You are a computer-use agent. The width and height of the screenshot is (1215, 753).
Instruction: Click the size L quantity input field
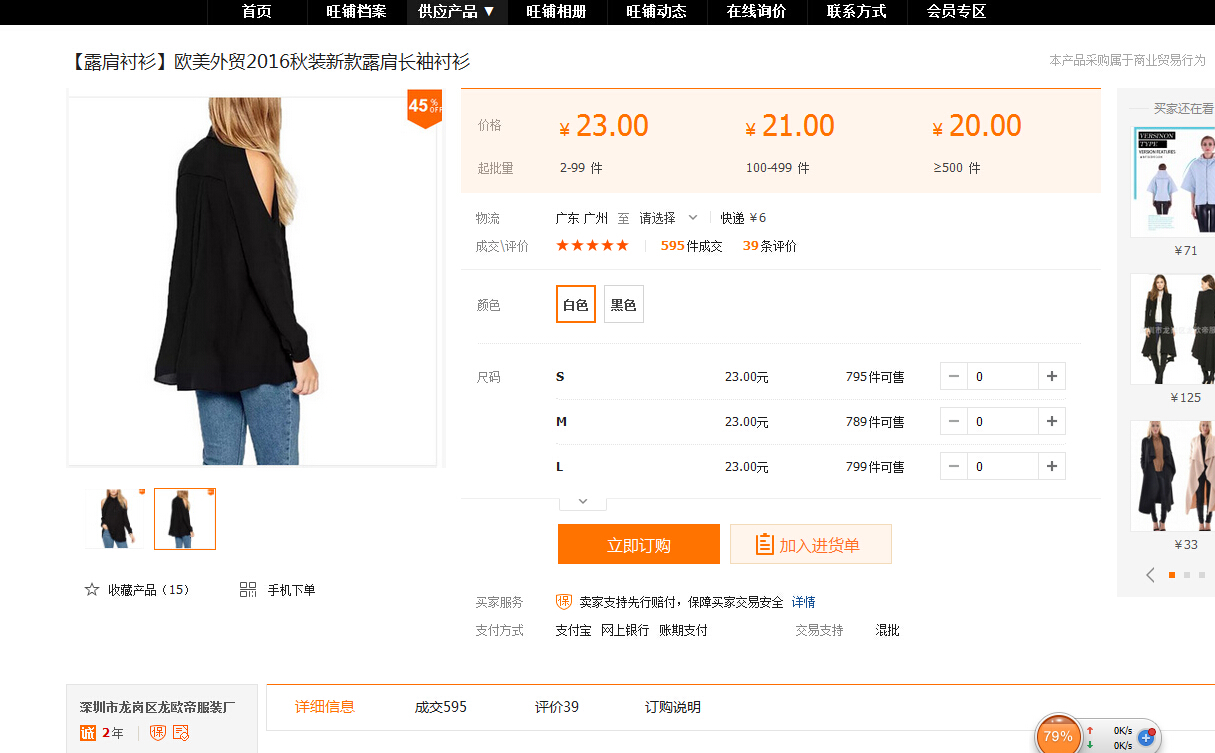point(1002,467)
